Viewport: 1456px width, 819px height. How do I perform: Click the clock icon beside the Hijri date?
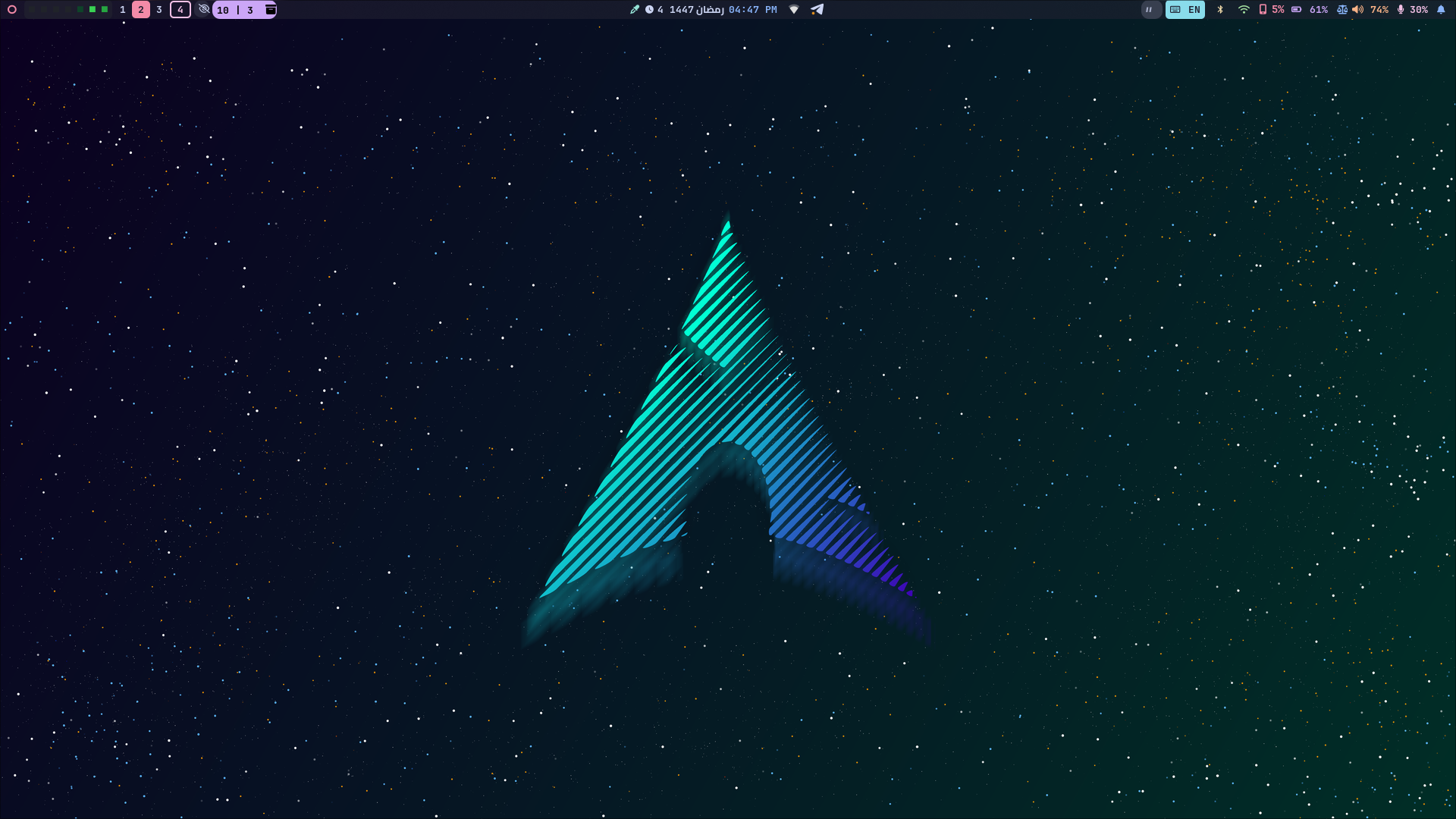pos(649,10)
